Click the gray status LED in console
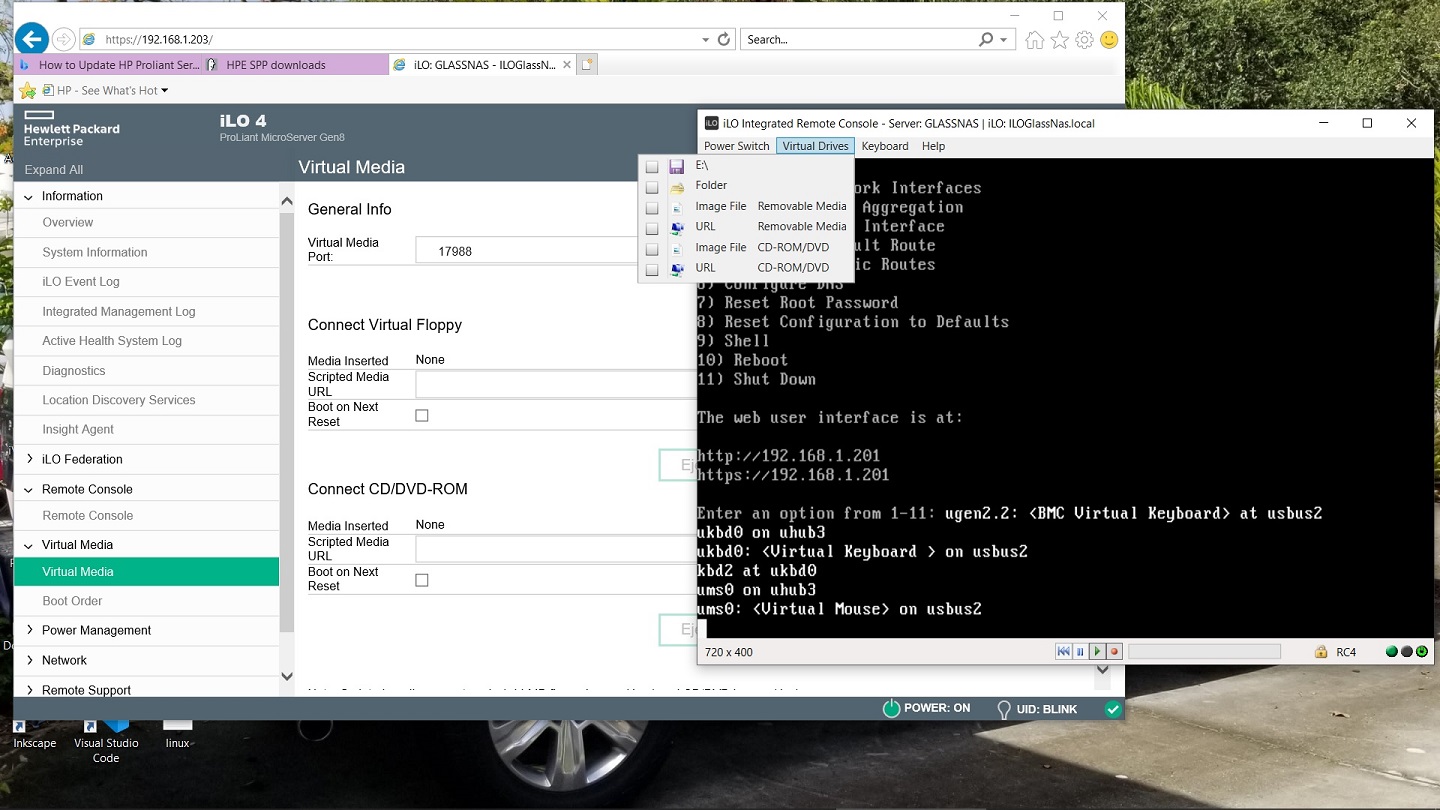 coord(1407,652)
